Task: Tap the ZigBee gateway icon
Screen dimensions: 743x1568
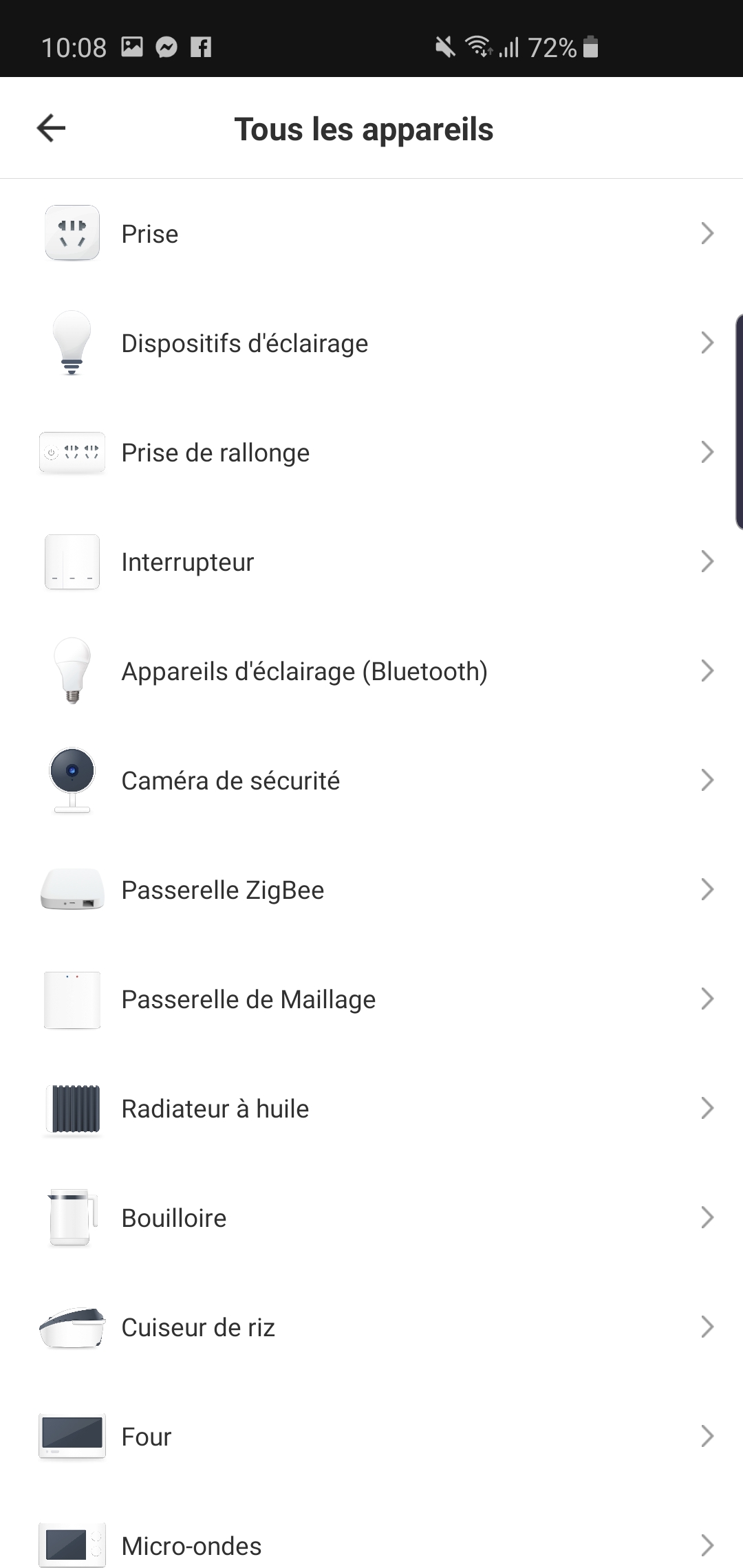Action: click(72, 889)
